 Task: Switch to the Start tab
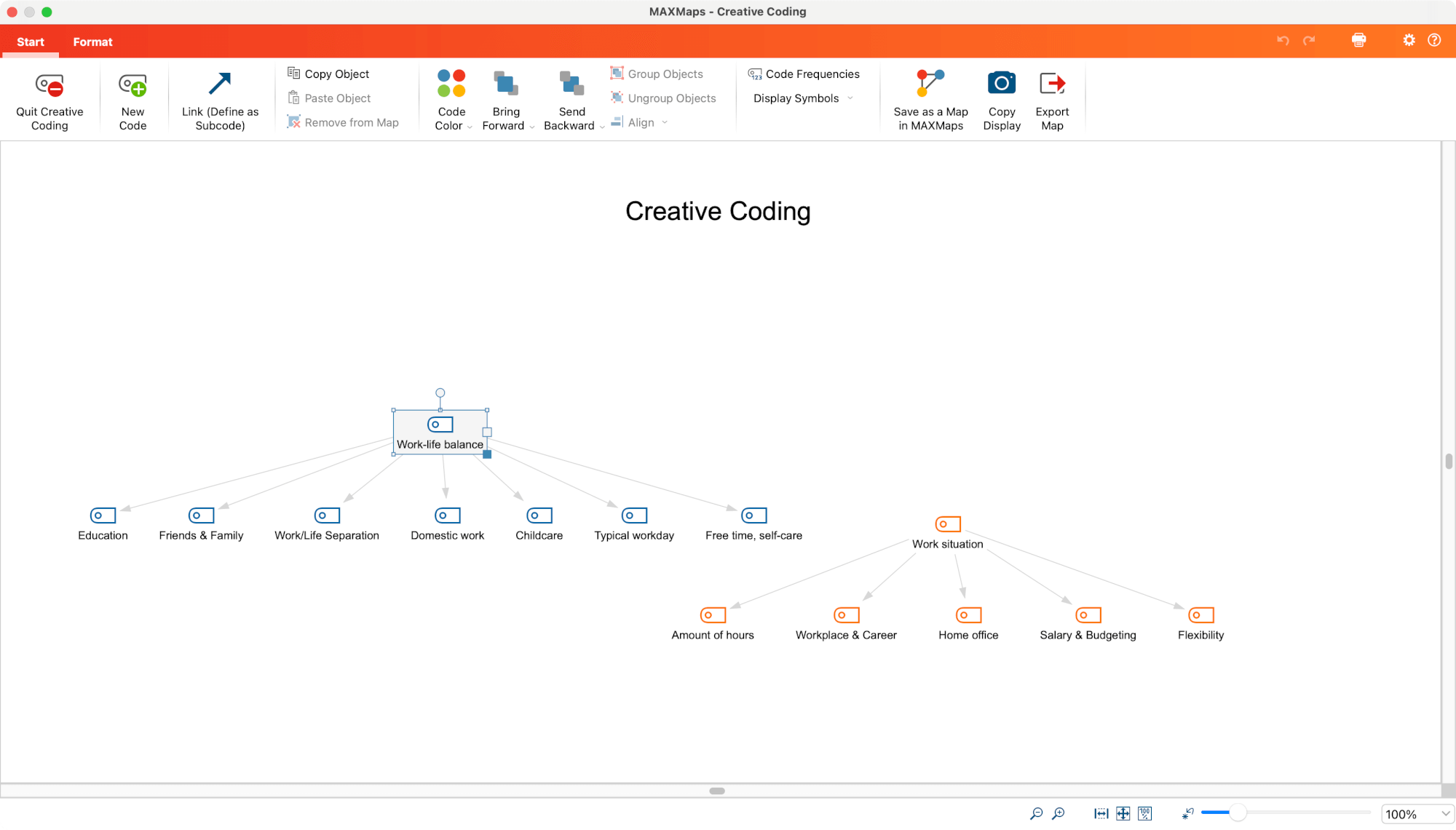click(31, 41)
